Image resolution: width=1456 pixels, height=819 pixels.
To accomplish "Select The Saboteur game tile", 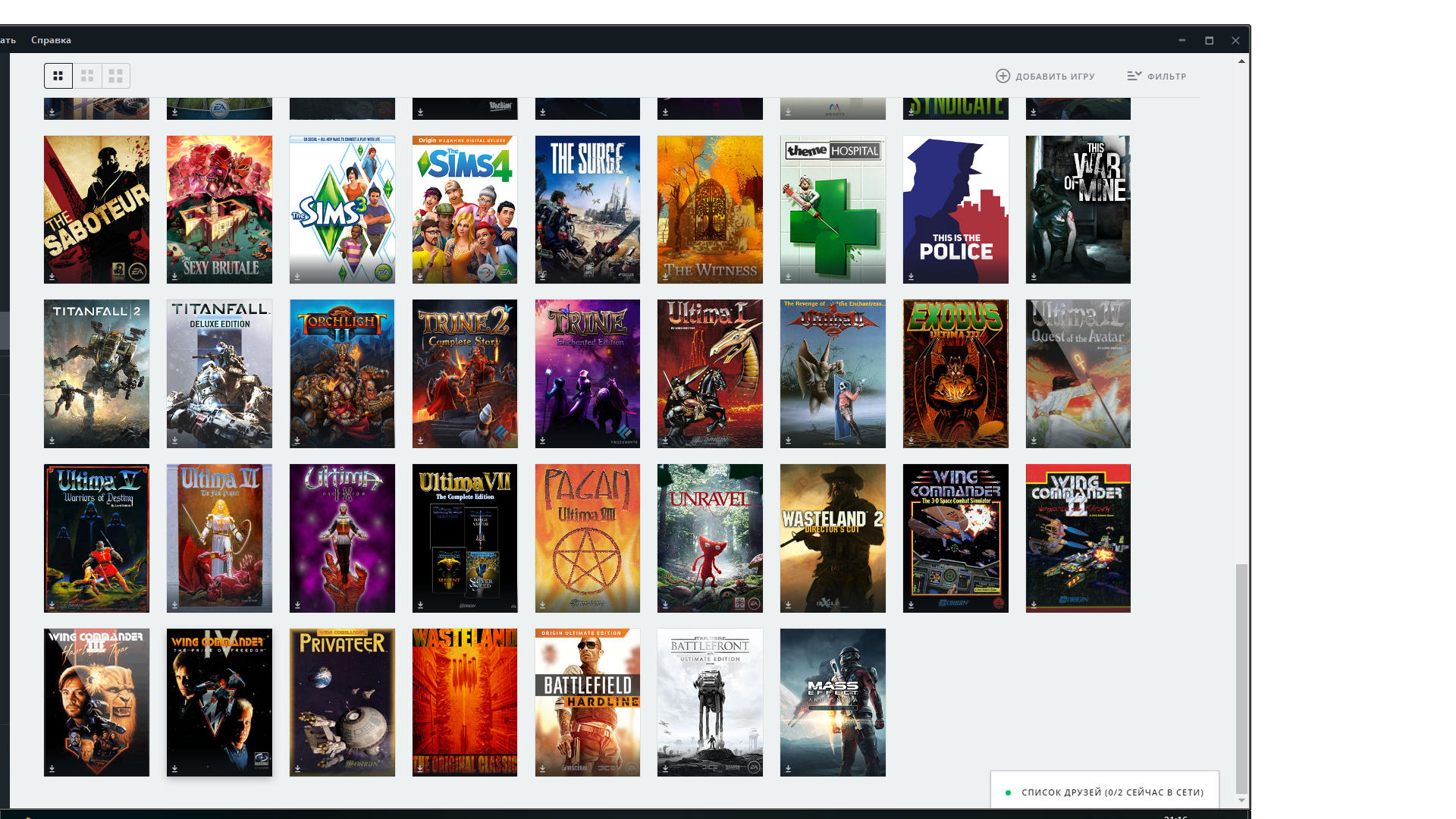I will click(96, 209).
